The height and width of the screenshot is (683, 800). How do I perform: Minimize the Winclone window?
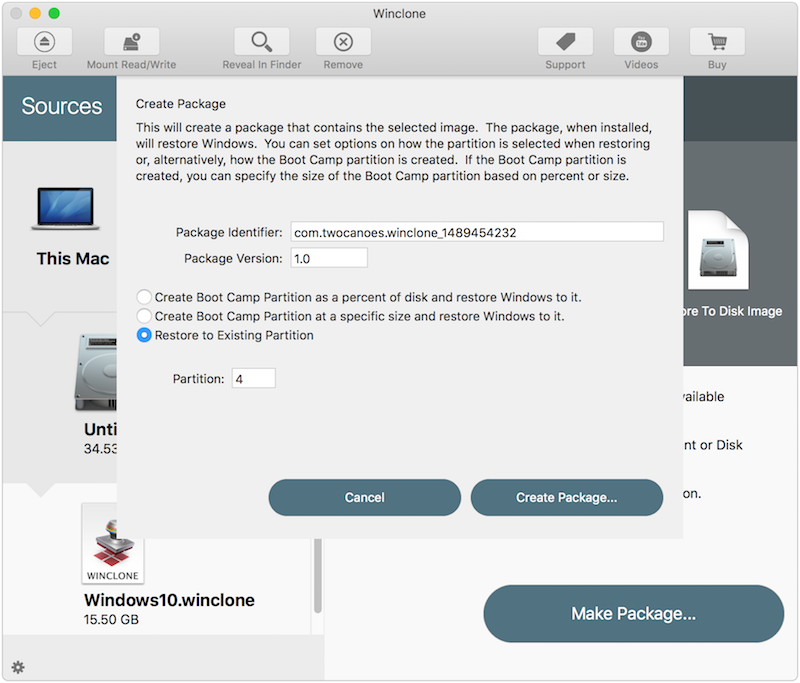[35, 13]
